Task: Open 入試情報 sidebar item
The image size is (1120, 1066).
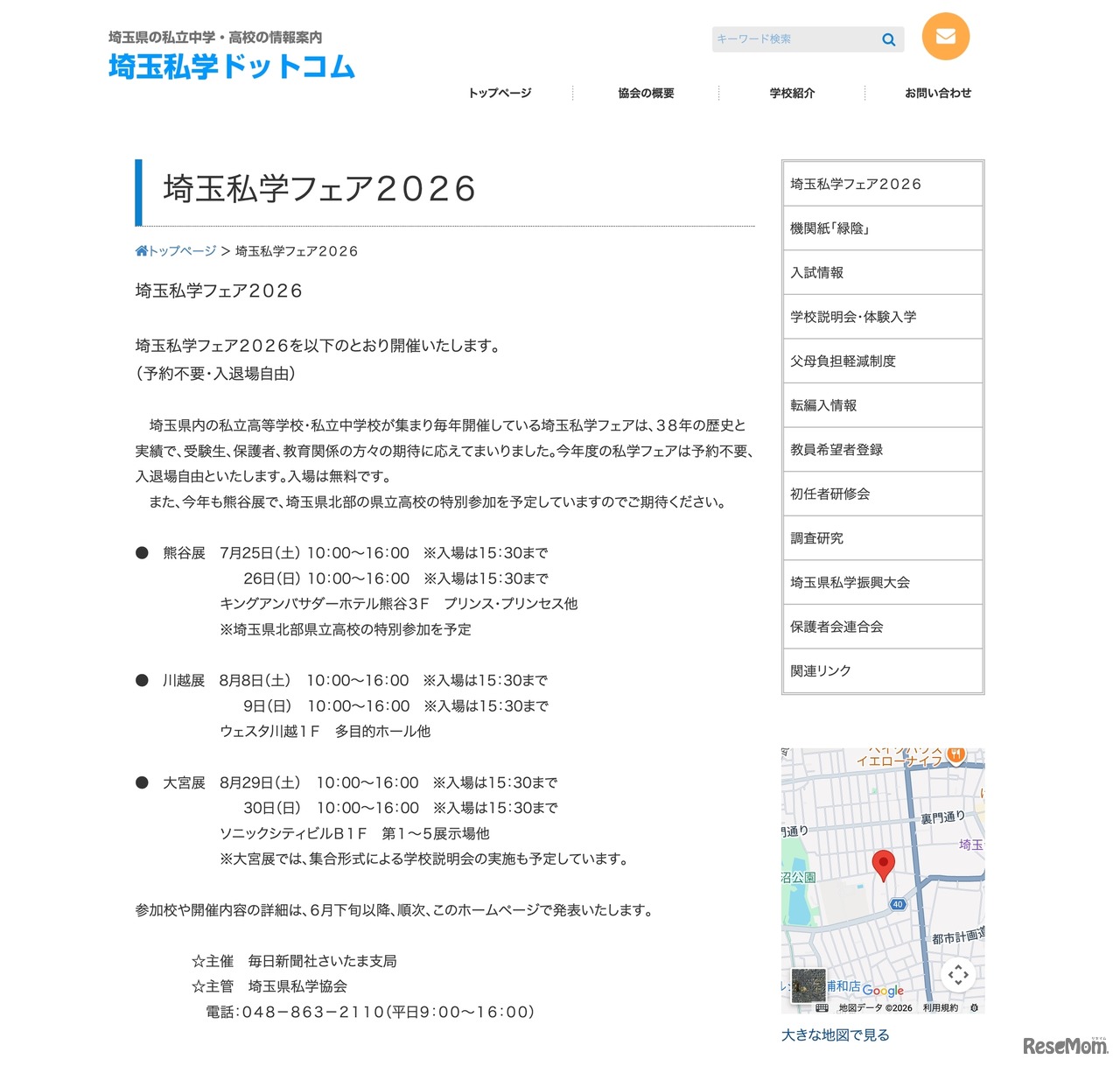Action: point(883,272)
